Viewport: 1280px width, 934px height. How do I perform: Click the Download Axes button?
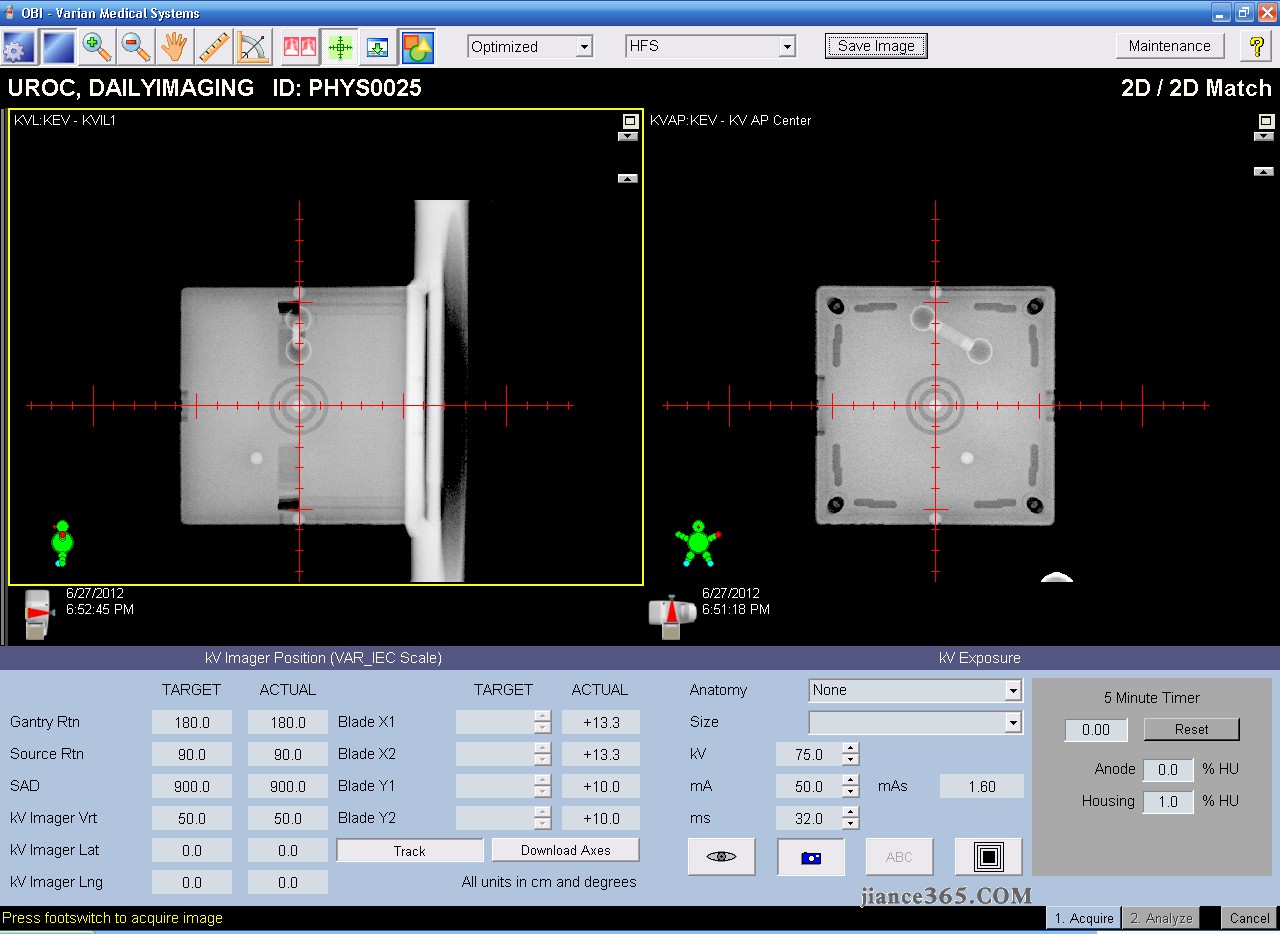pos(566,850)
